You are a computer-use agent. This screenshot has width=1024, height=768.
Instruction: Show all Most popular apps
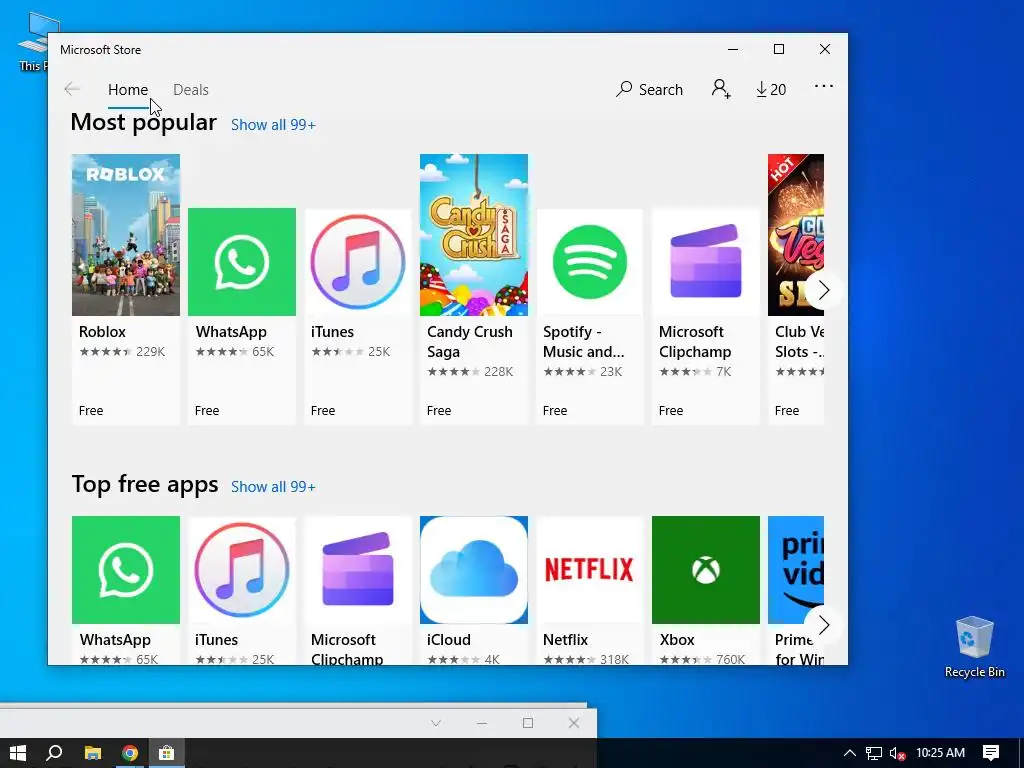(273, 125)
